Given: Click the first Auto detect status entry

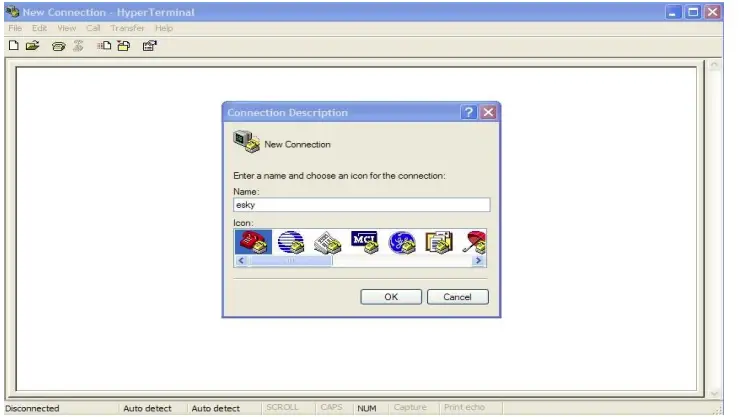Looking at the screenshot, I should tap(148, 409).
